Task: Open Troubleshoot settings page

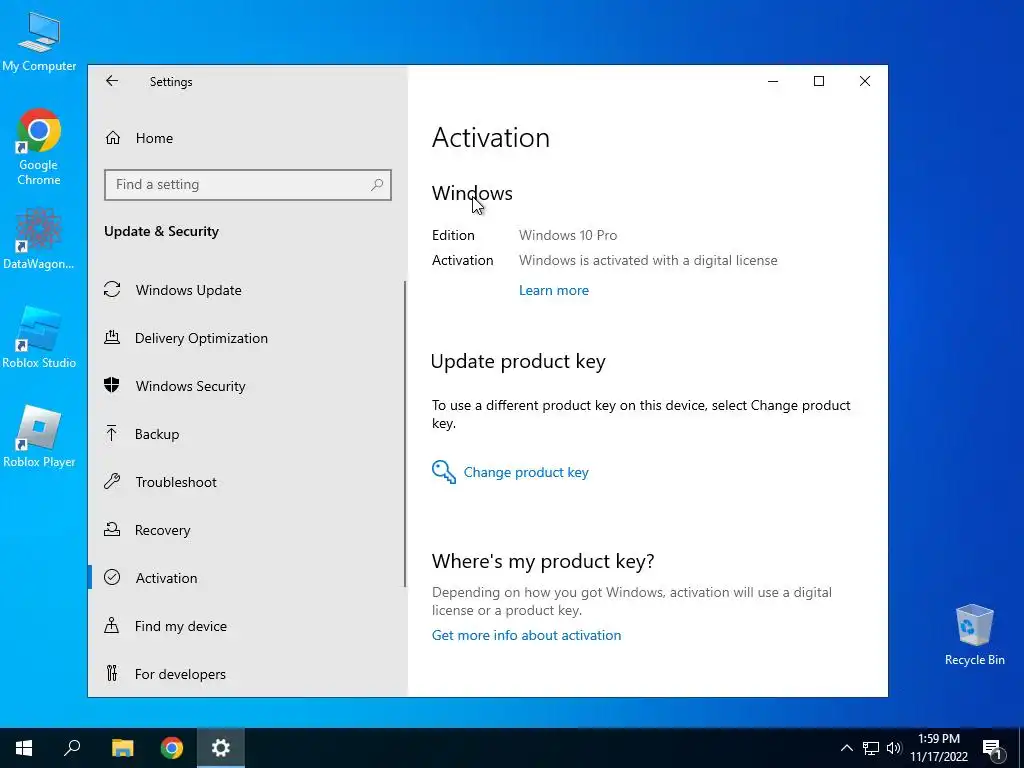Action: [x=176, y=482]
